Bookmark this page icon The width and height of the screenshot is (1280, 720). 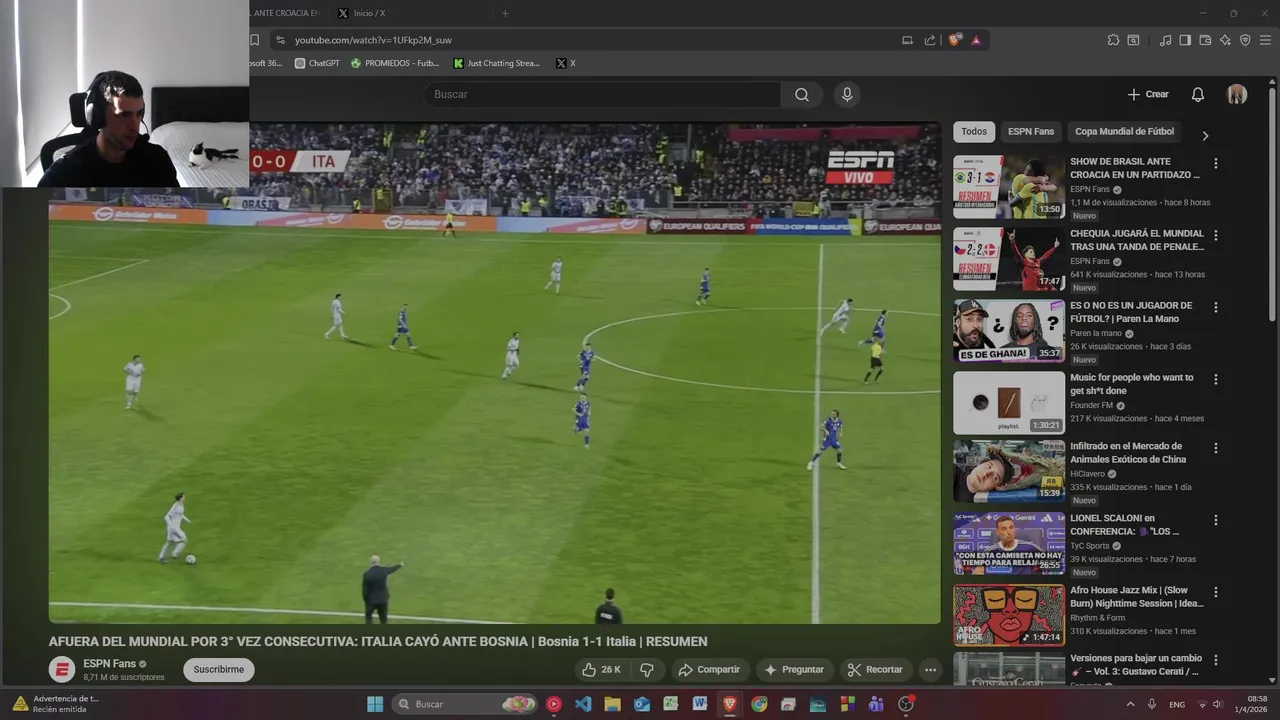click(254, 40)
